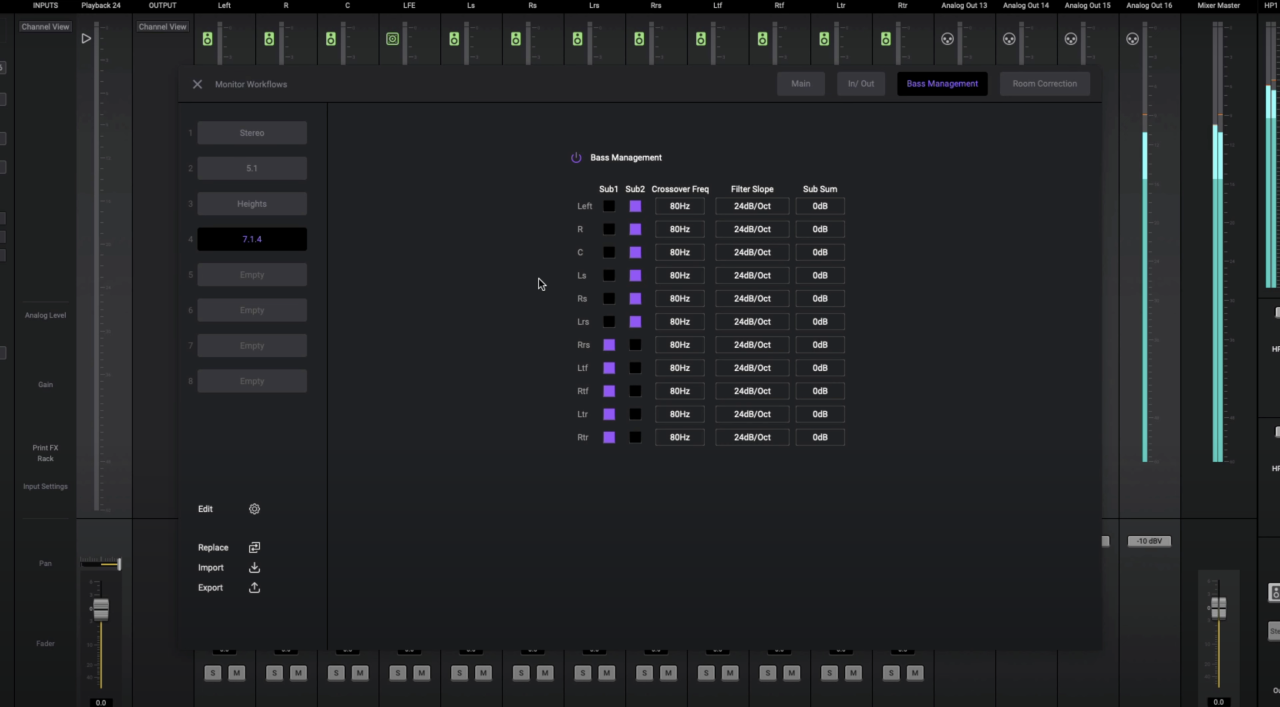This screenshot has height=707, width=1280.
Task: Switch to the In/ Out tab
Action: pyautogui.click(x=861, y=84)
